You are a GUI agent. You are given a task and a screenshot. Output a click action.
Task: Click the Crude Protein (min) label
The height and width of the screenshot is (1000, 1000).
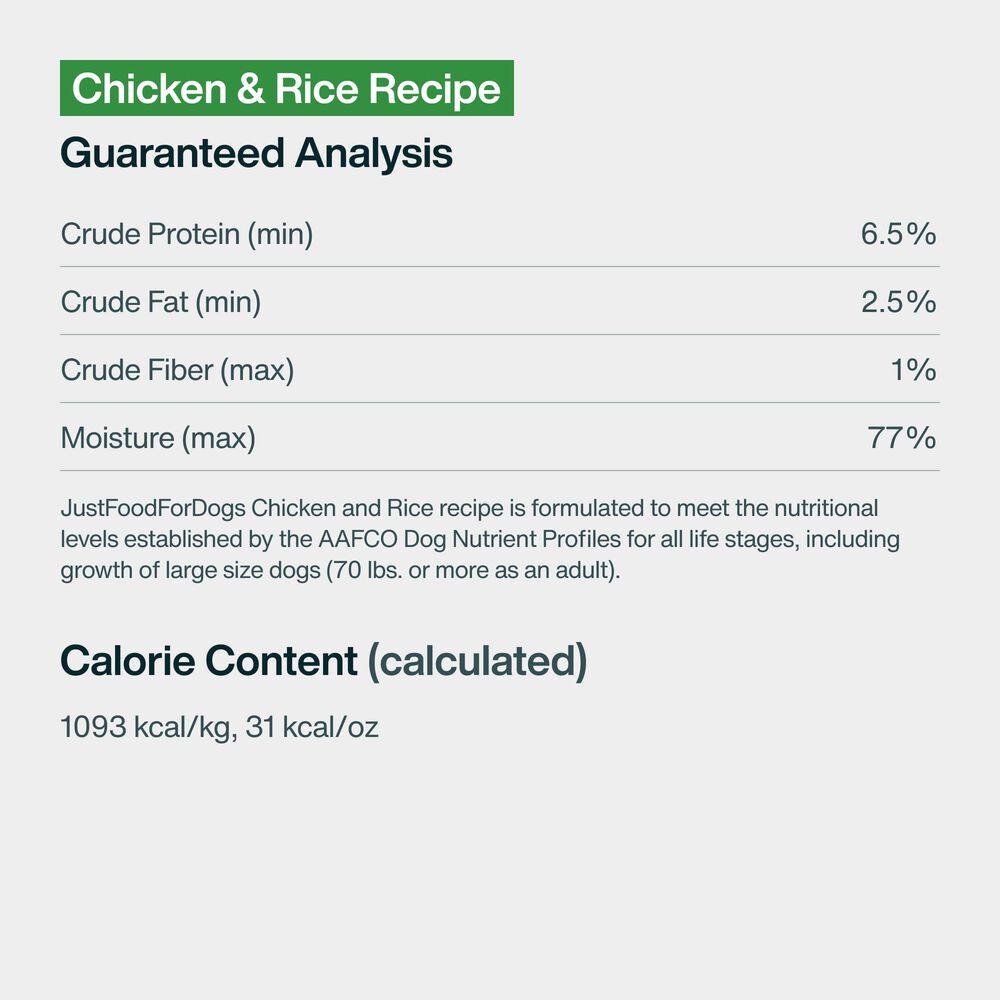pyautogui.click(x=187, y=234)
